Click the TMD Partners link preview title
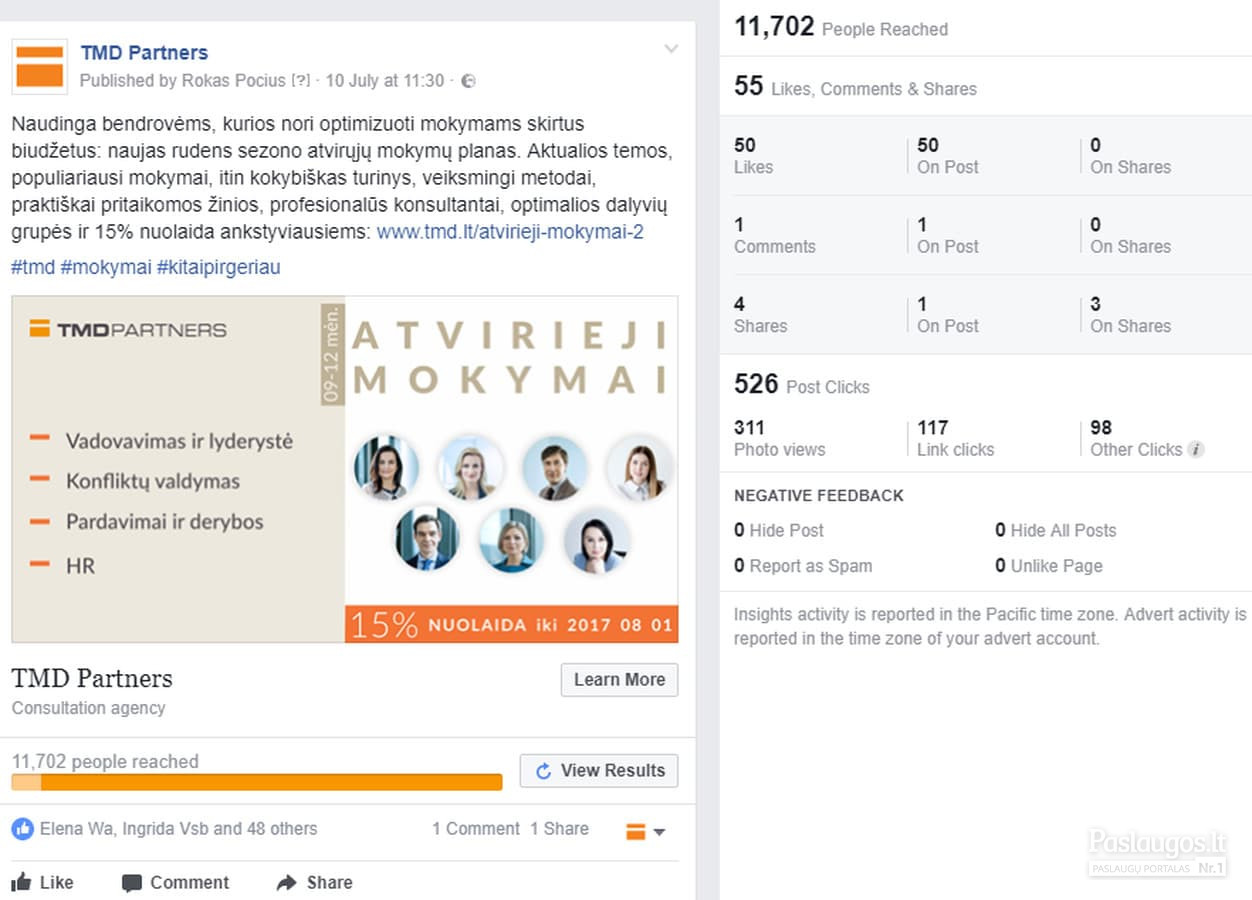This screenshot has height=900, width=1252. point(92,679)
